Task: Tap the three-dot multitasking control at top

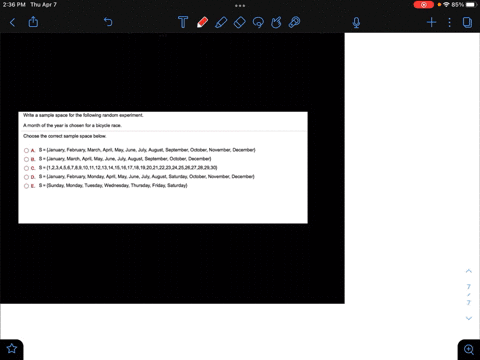Action: click(240, 5)
